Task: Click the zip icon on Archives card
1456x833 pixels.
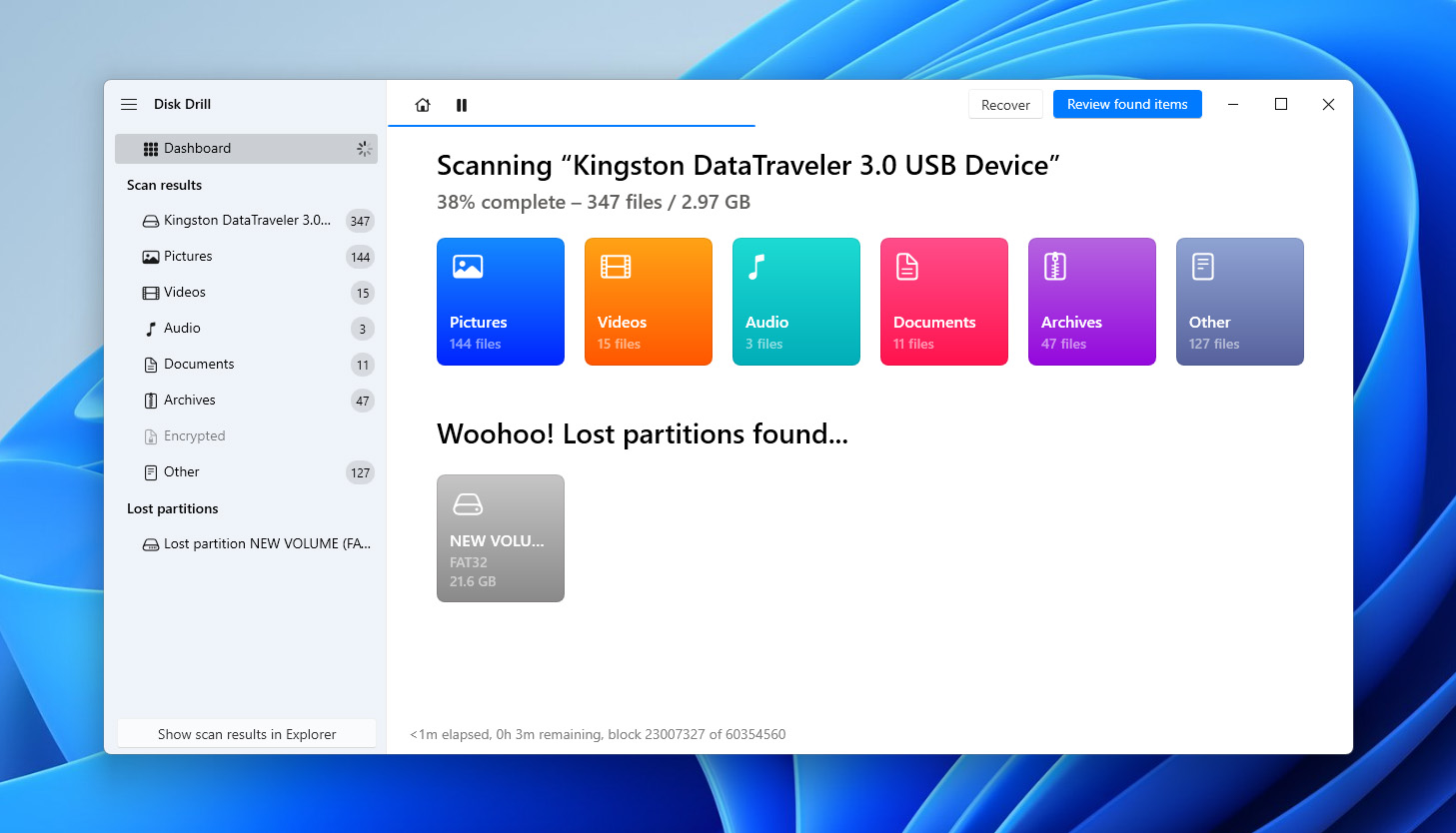Action: pos(1055,267)
